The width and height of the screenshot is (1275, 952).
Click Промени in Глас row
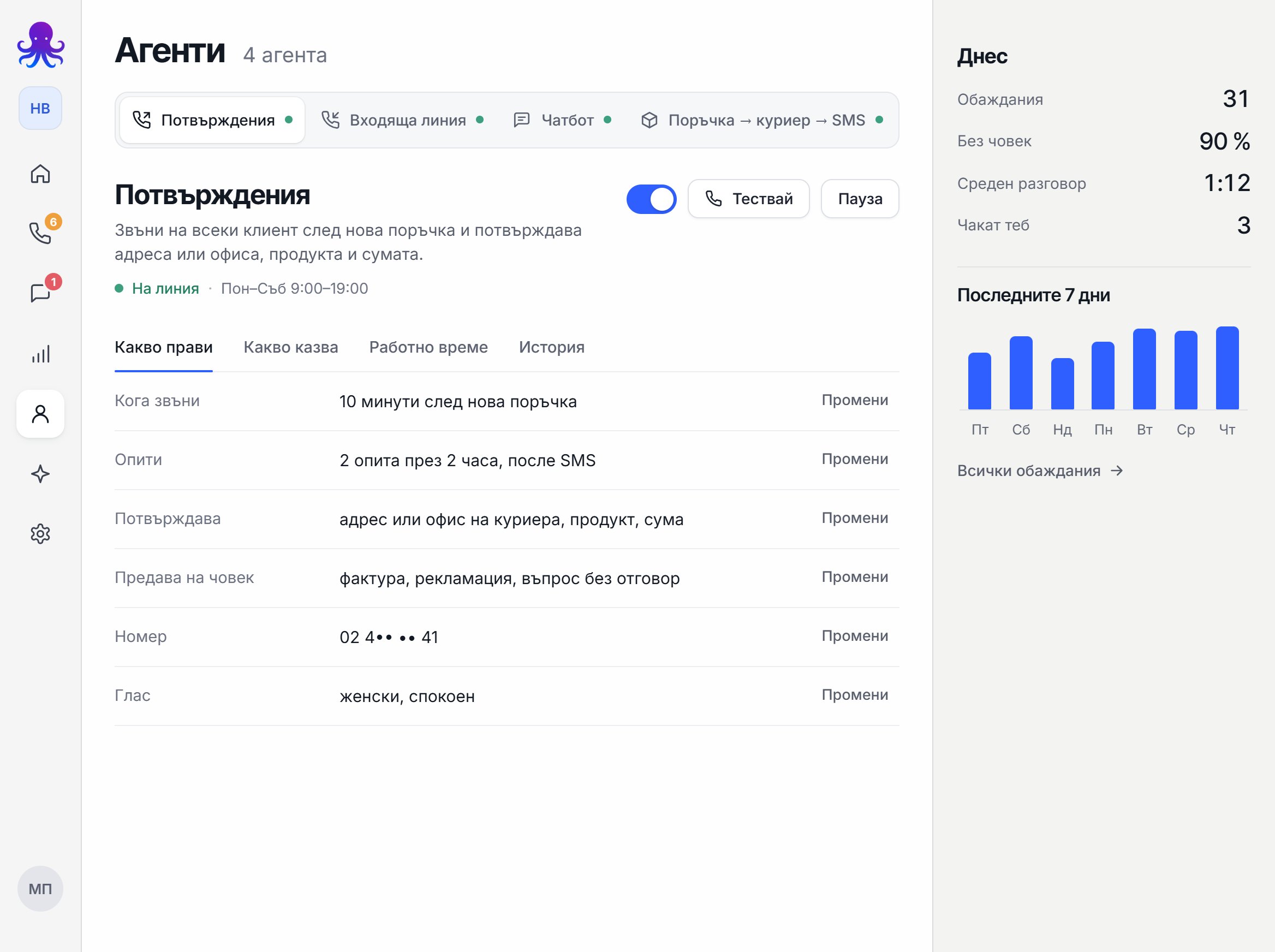click(x=854, y=695)
